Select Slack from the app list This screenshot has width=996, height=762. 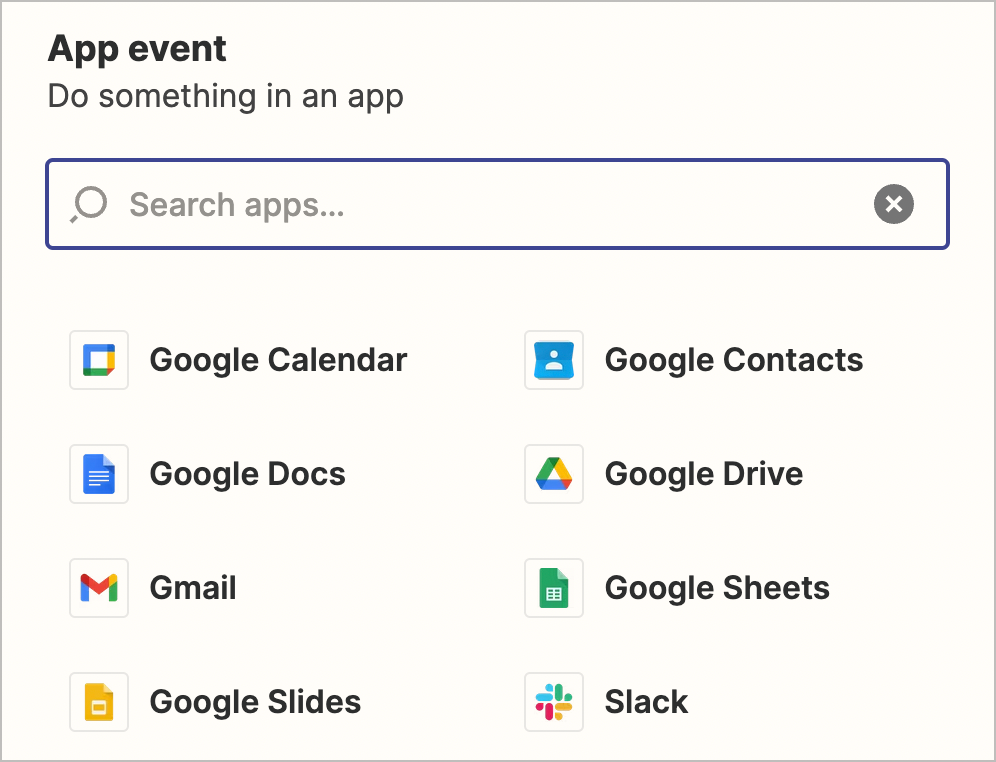[645, 701]
